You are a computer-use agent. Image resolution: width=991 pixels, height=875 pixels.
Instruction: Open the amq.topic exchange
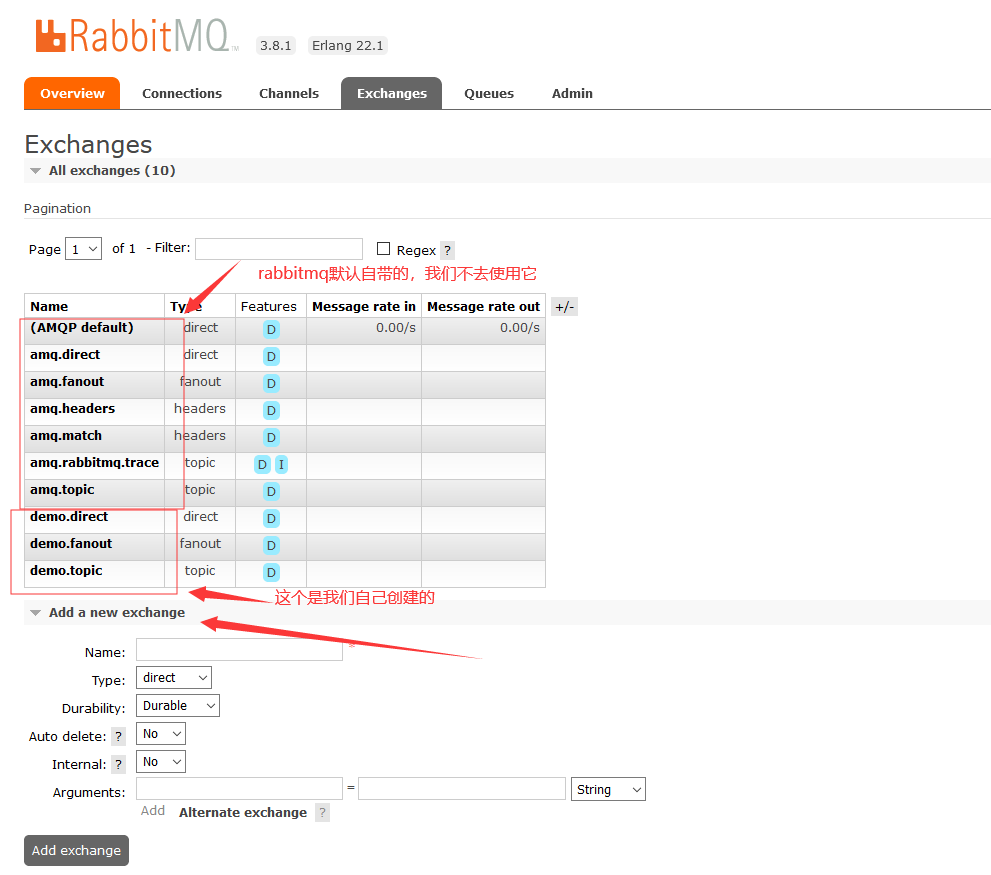point(62,490)
